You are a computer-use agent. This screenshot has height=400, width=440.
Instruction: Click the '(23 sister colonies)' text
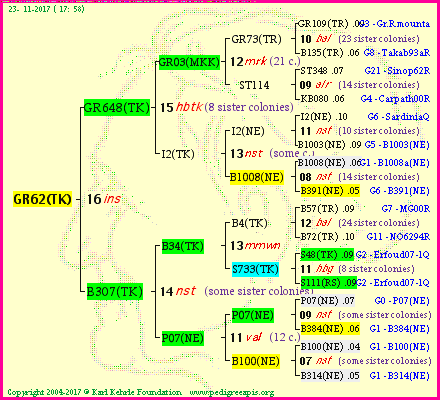pyautogui.click(x=379, y=39)
